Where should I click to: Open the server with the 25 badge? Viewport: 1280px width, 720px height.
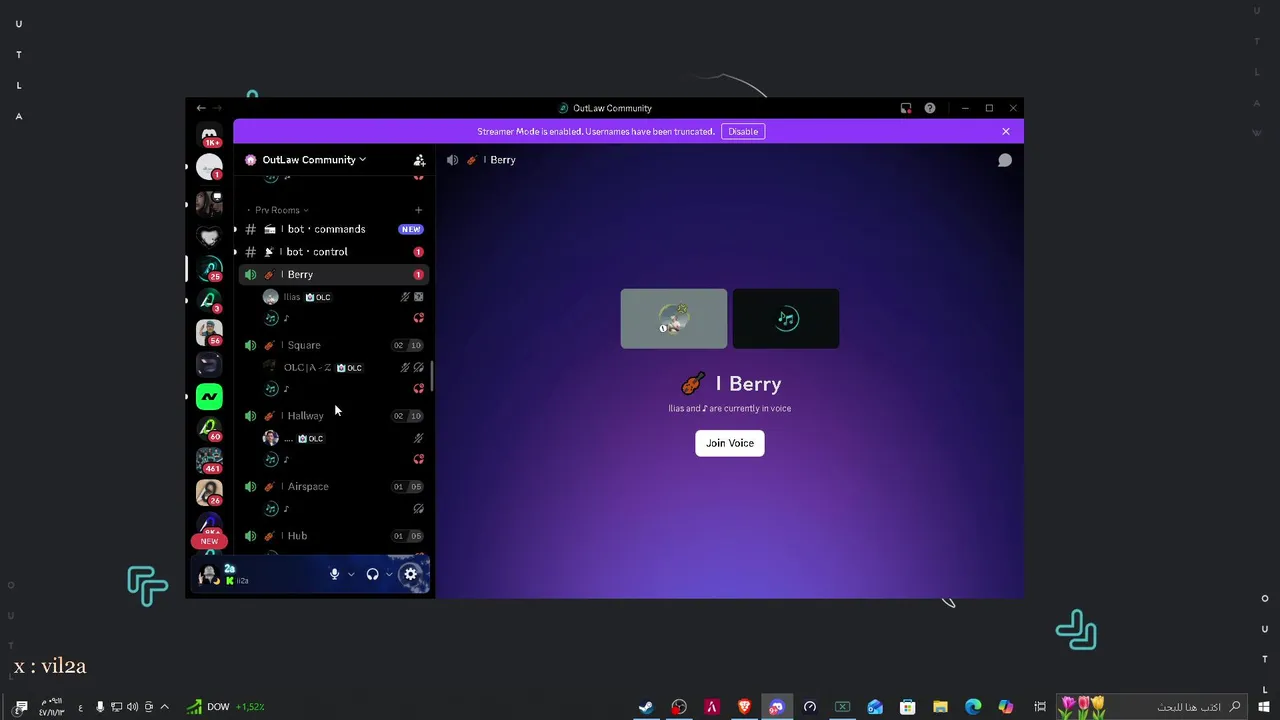pyautogui.click(x=209, y=268)
